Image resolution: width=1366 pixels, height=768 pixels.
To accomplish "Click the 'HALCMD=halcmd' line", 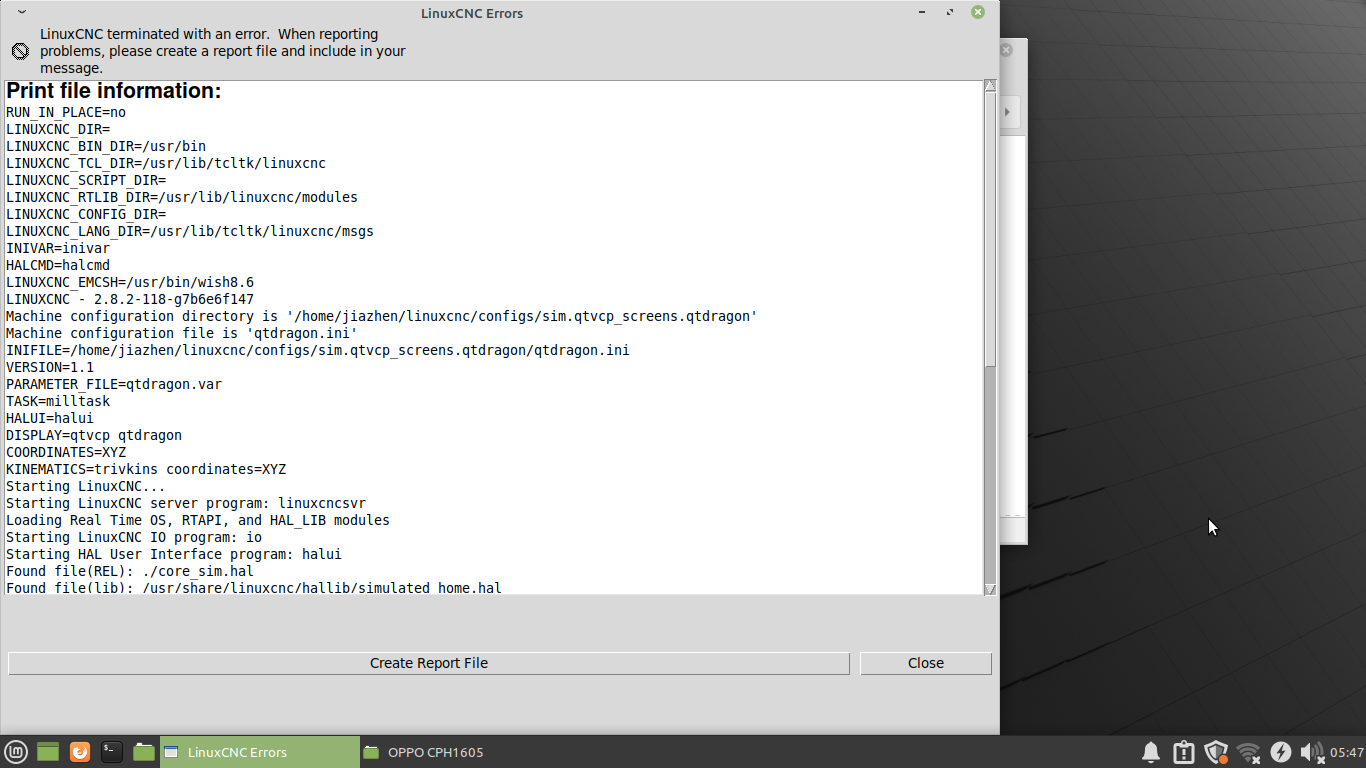I will 58,265.
